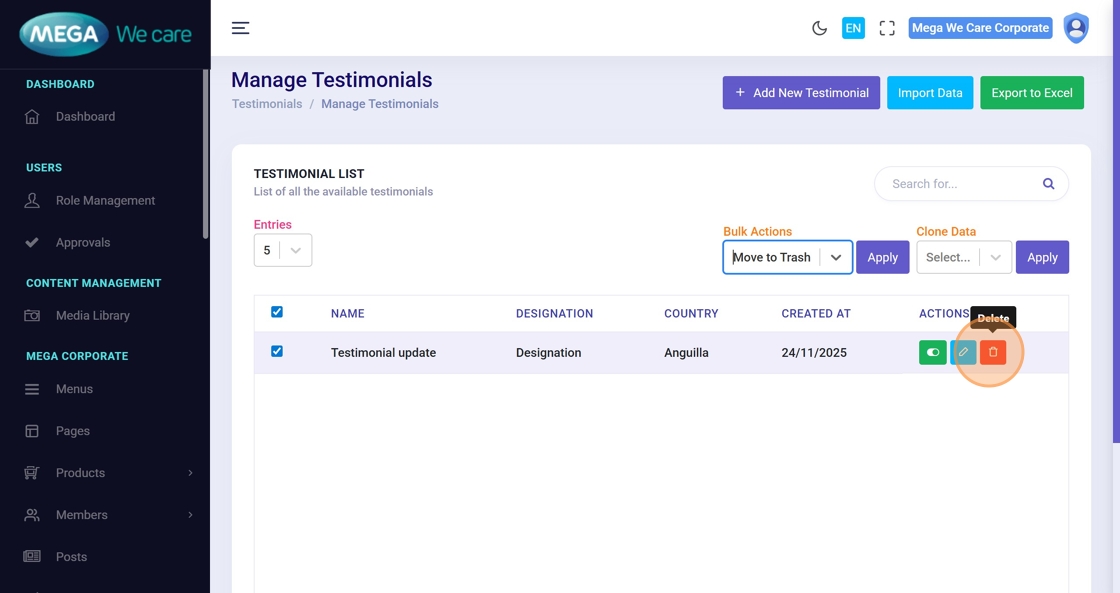Open Role Management in sidebar
Image resolution: width=1120 pixels, height=593 pixels.
pos(105,200)
